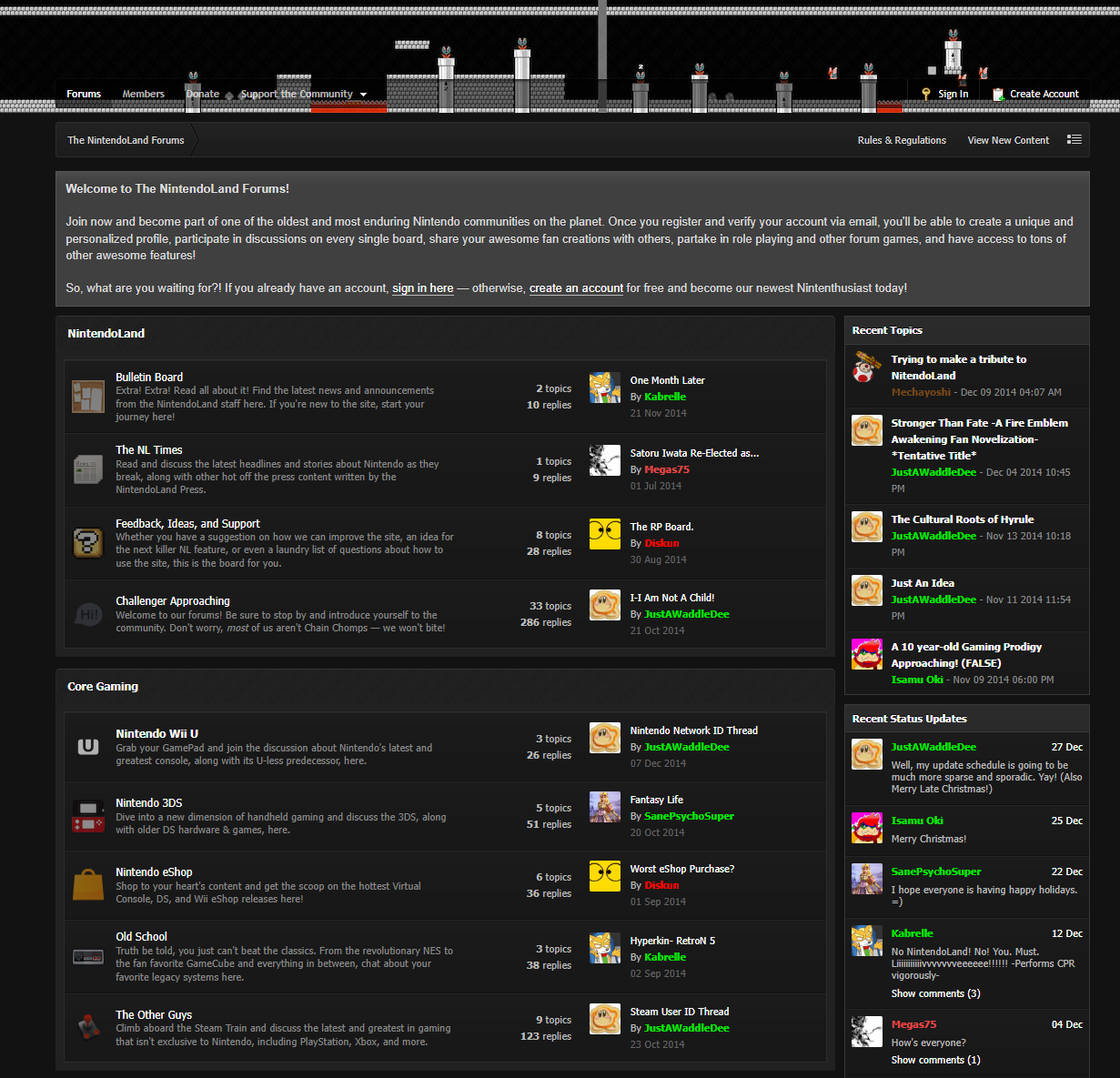1120x1078 pixels.
Task: Open View New Content
Action: click(x=1008, y=140)
